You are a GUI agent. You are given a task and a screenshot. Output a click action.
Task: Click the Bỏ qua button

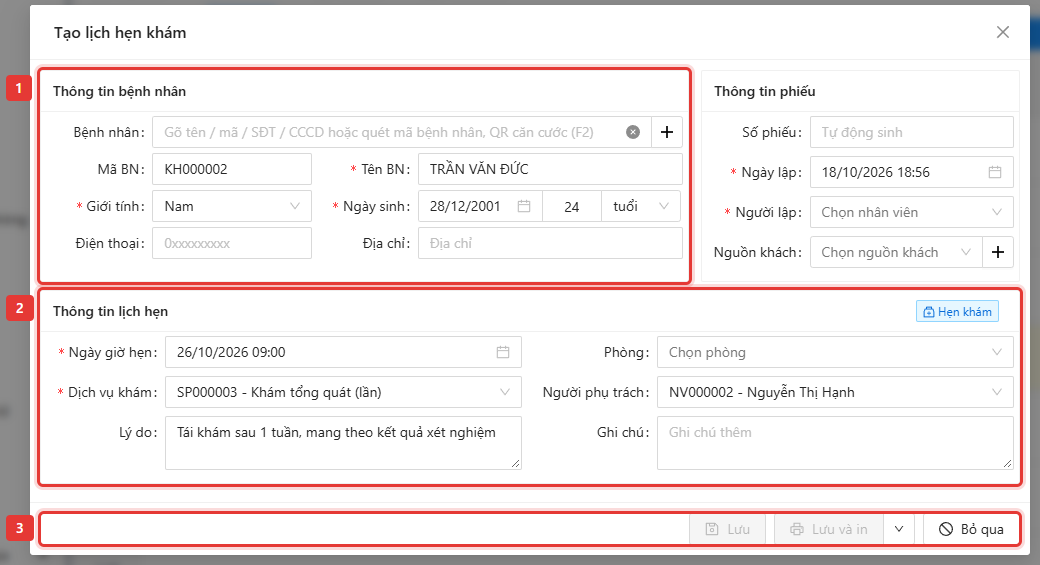click(x=971, y=529)
